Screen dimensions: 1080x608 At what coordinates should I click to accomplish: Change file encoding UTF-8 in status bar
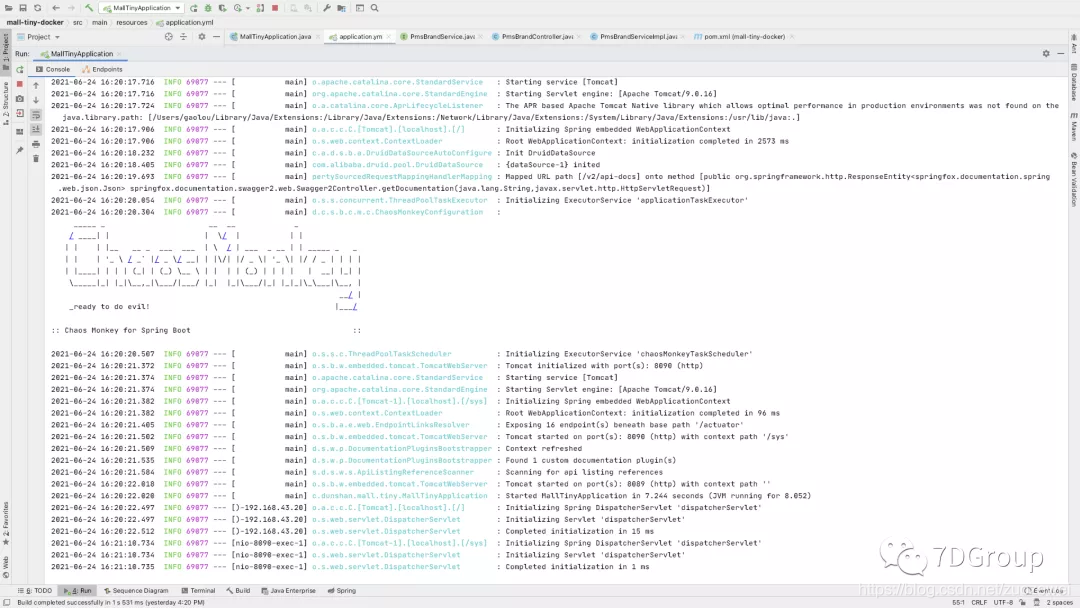tap(1003, 602)
